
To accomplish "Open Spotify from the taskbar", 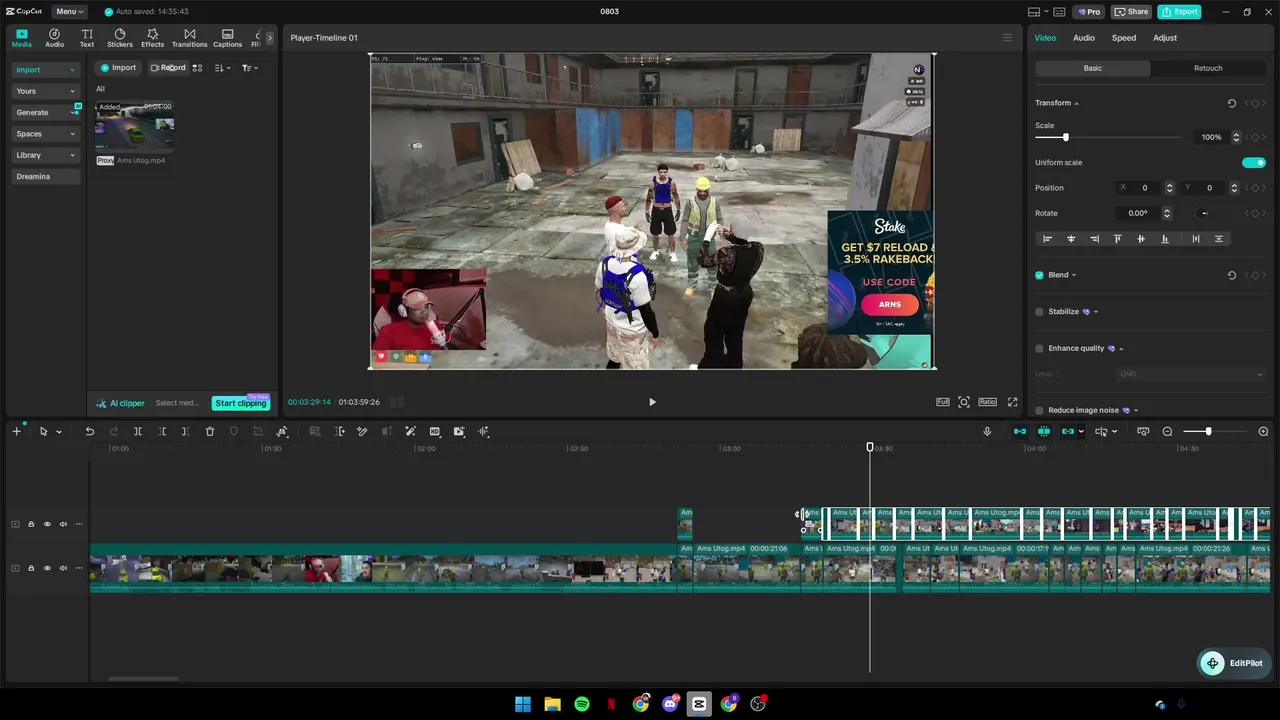I will (x=582, y=704).
